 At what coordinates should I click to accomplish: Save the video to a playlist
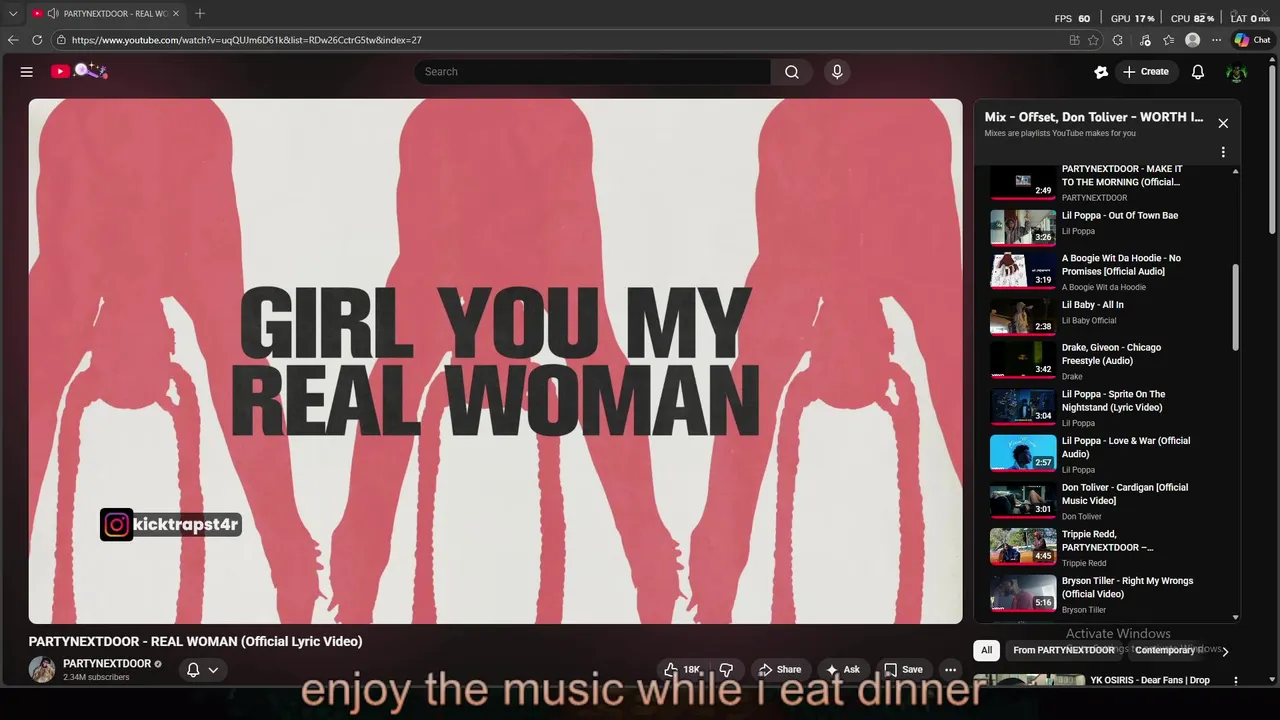(x=903, y=670)
